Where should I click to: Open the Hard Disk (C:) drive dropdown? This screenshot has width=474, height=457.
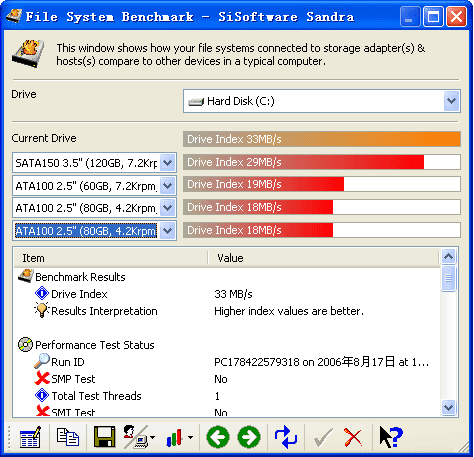[452, 101]
